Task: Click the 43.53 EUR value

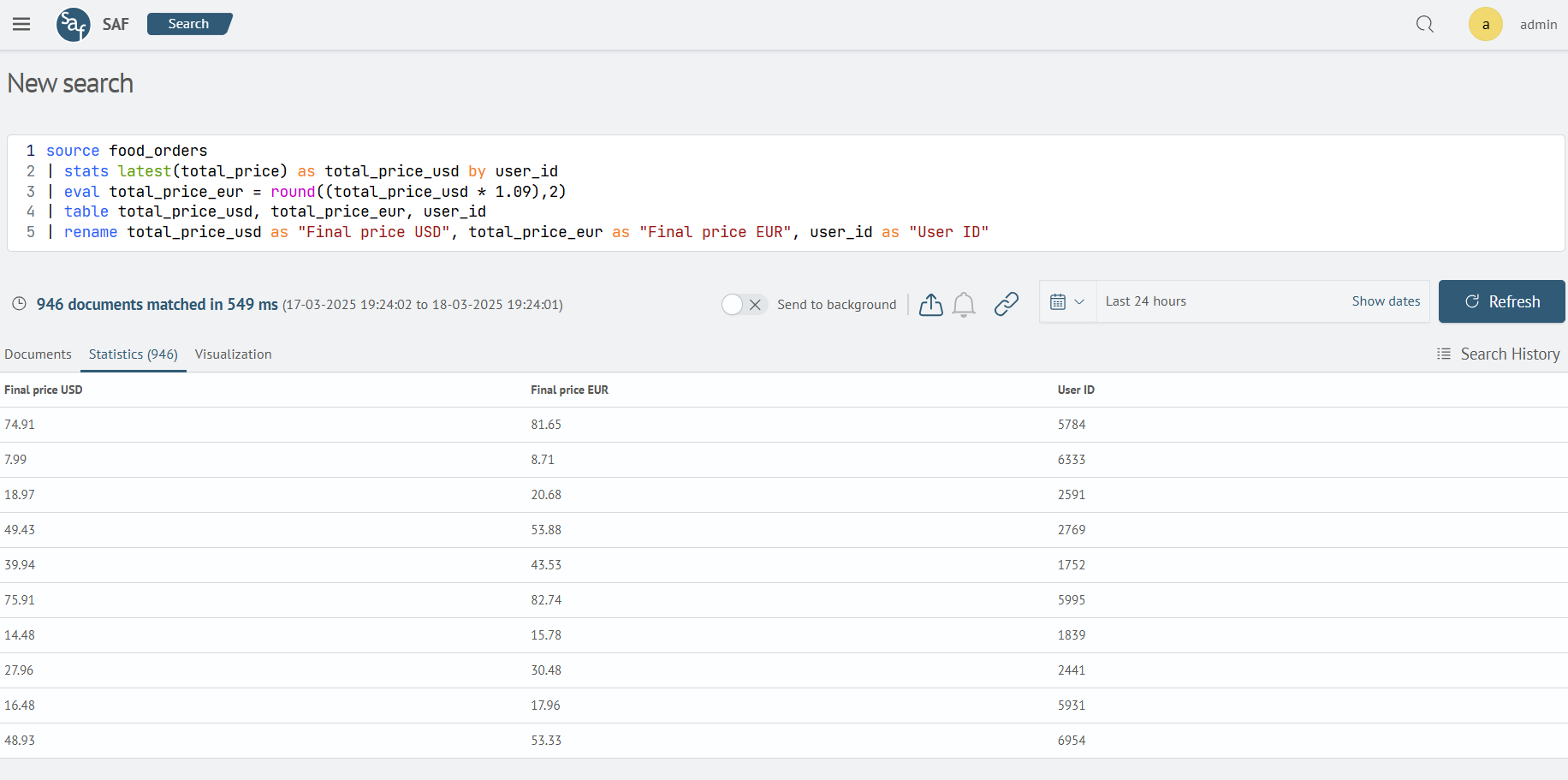Action: 546,565
